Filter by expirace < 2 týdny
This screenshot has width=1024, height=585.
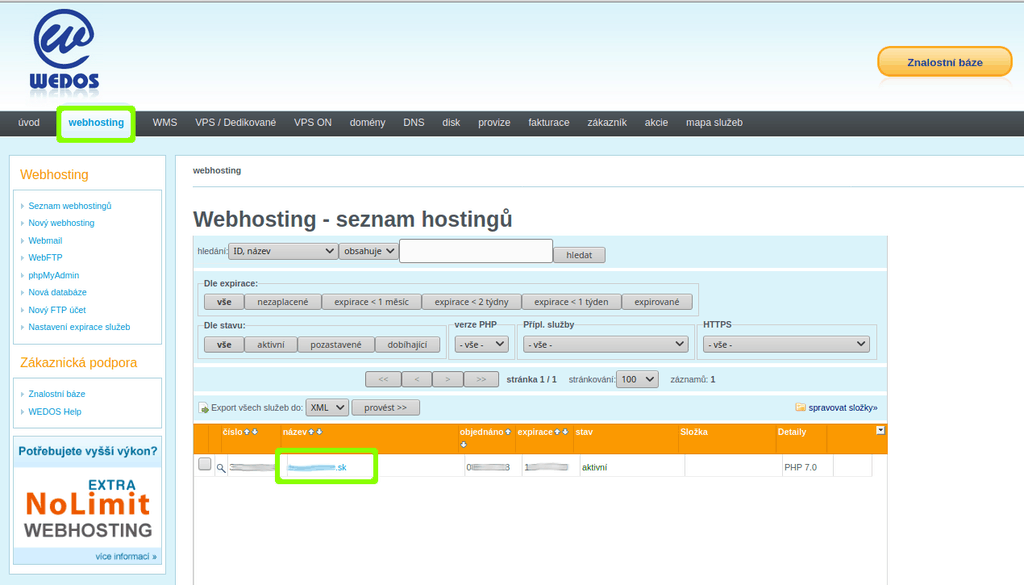click(x=472, y=302)
